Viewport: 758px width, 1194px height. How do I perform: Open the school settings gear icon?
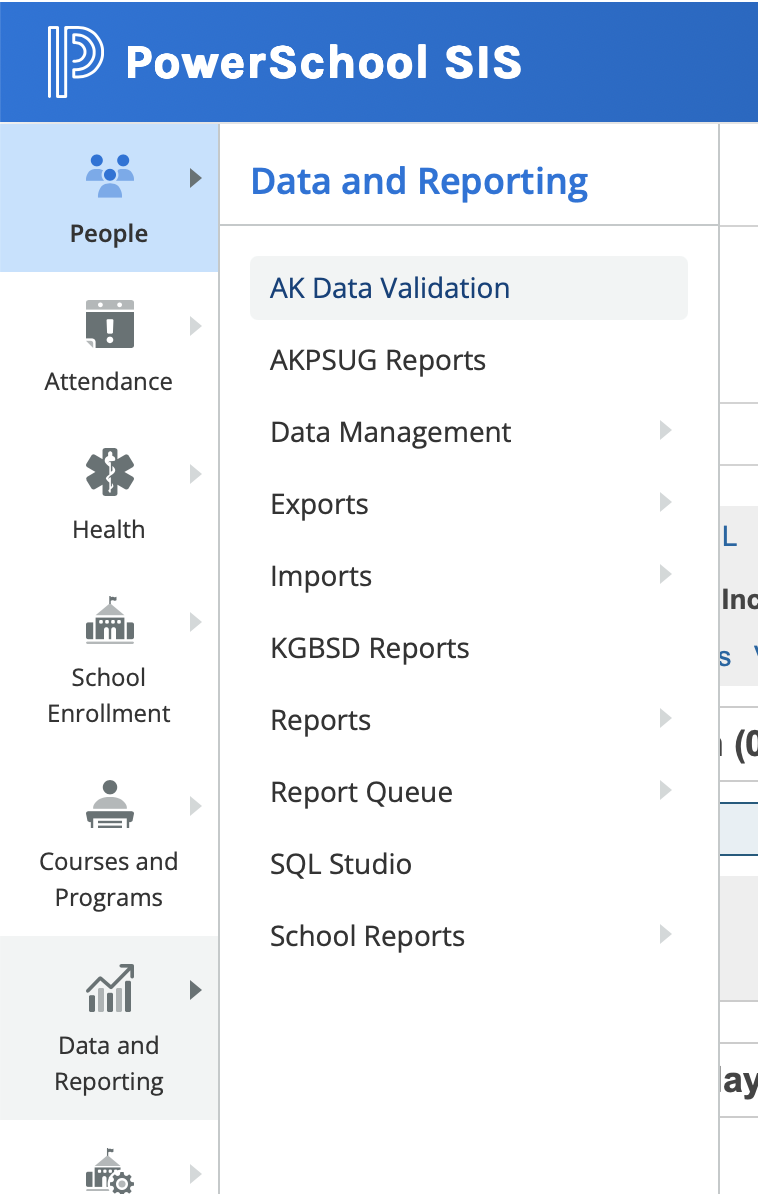[110, 1171]
